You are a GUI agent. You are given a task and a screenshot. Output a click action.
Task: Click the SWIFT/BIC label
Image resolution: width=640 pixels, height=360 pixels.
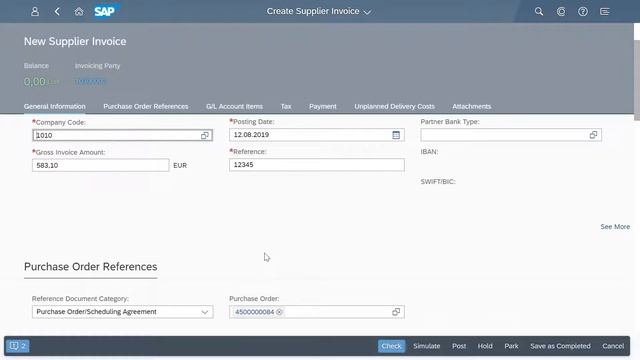[438, 182]
